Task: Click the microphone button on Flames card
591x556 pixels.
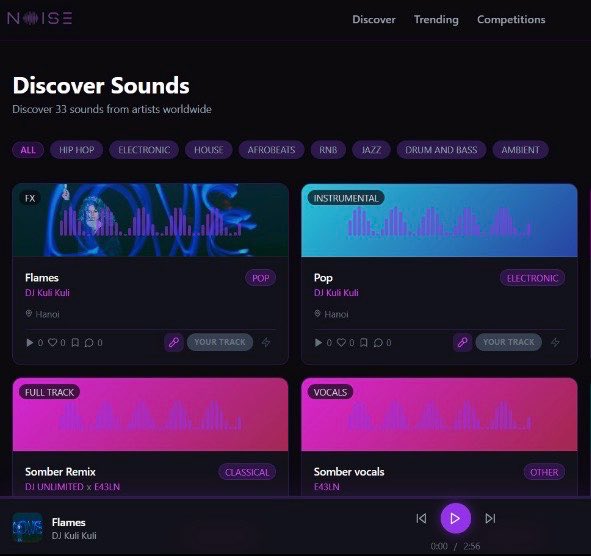Action: tap(174, 342)
